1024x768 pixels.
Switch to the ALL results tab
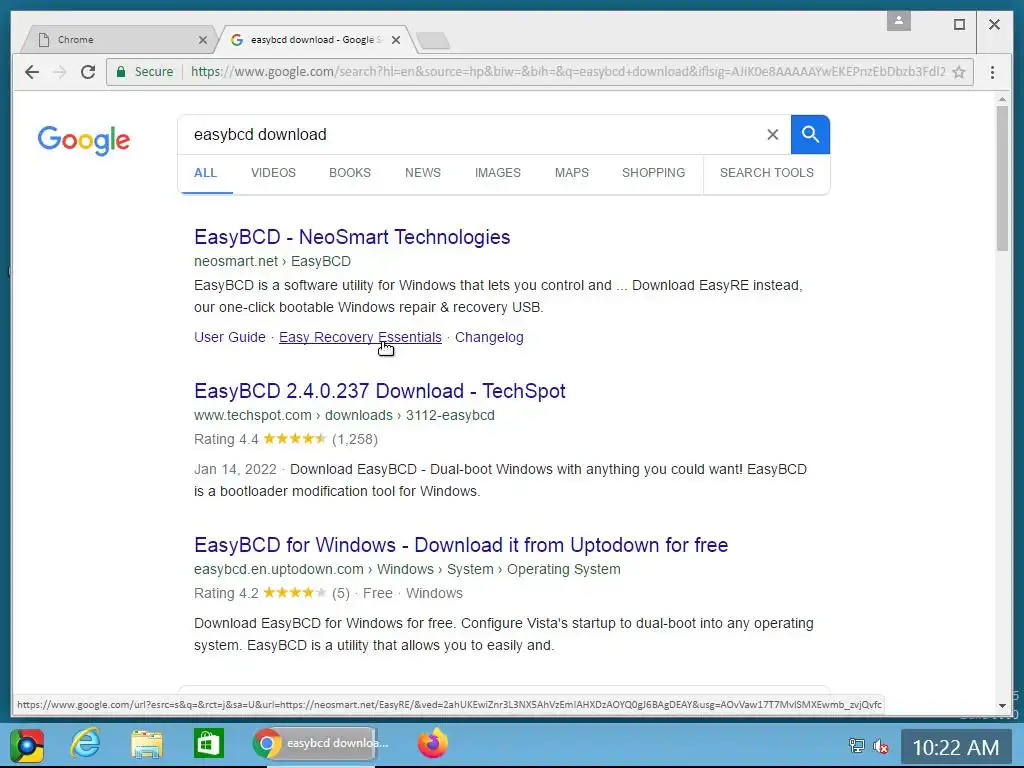click(x=205, y=173)
